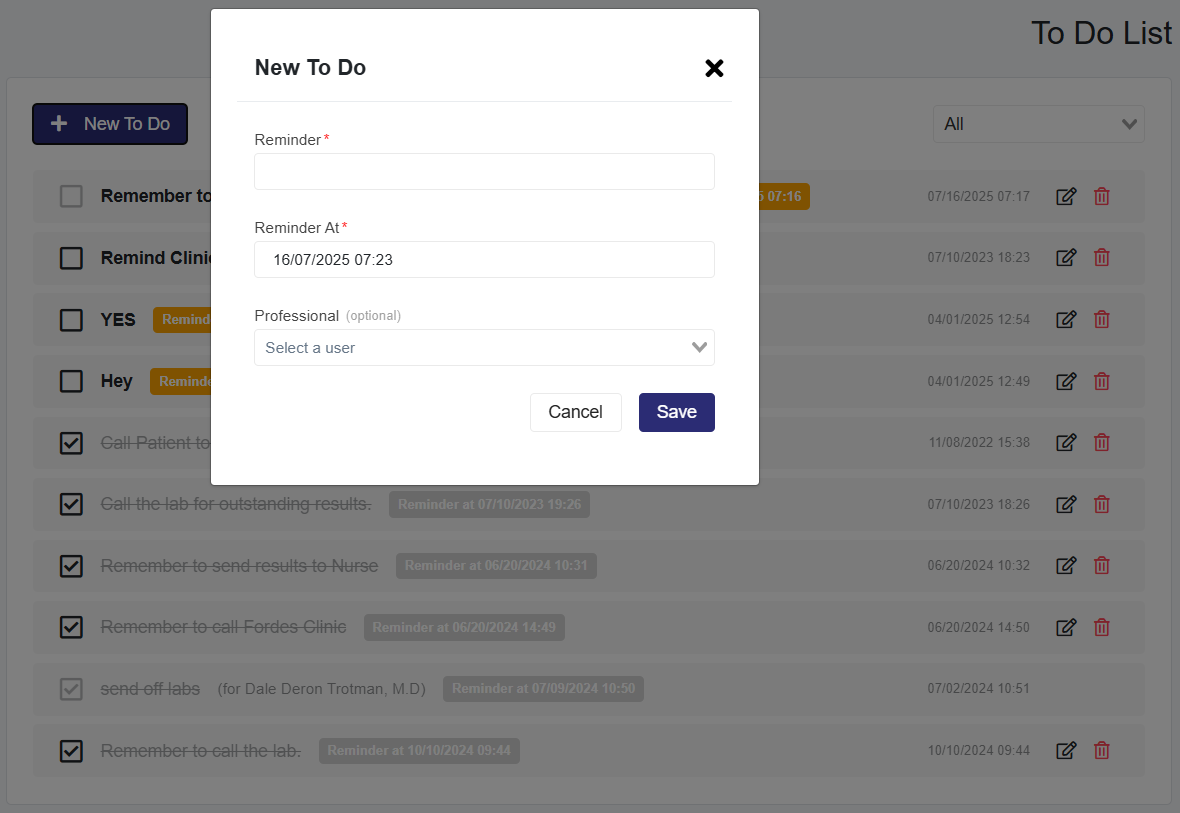
Task: Edit the 'Hey' to-do entry
Action: (x=1066, y=381)
